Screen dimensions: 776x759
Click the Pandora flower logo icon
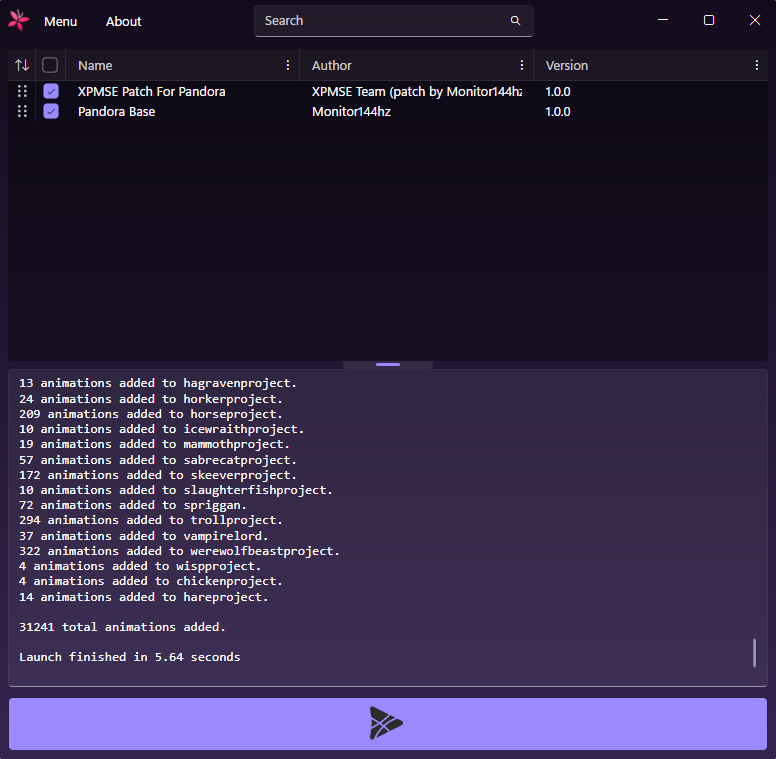tap(19, 20)
